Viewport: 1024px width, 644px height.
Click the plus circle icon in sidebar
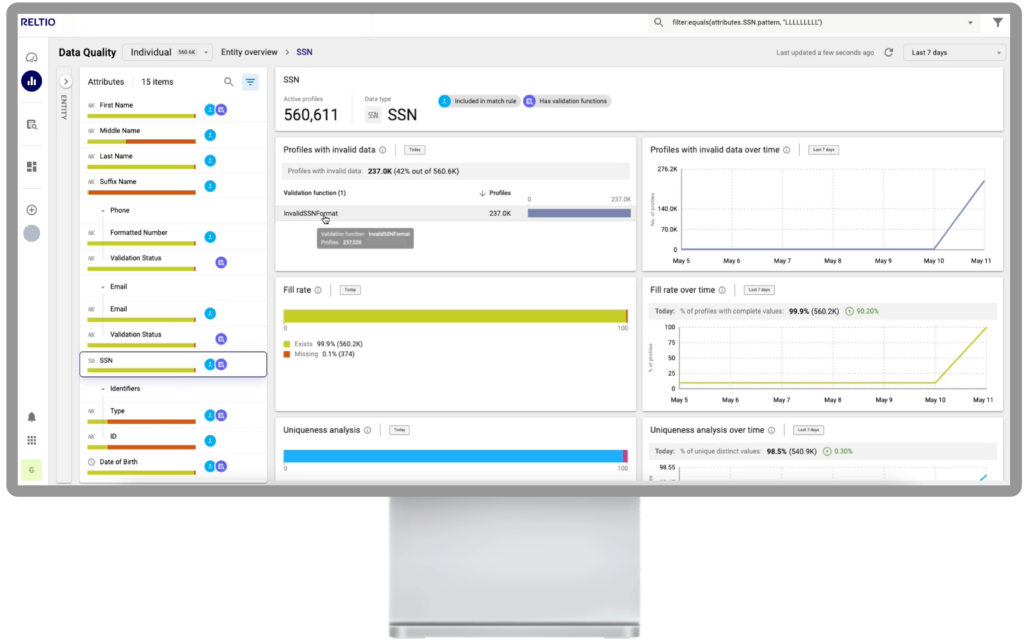(31, 210)
